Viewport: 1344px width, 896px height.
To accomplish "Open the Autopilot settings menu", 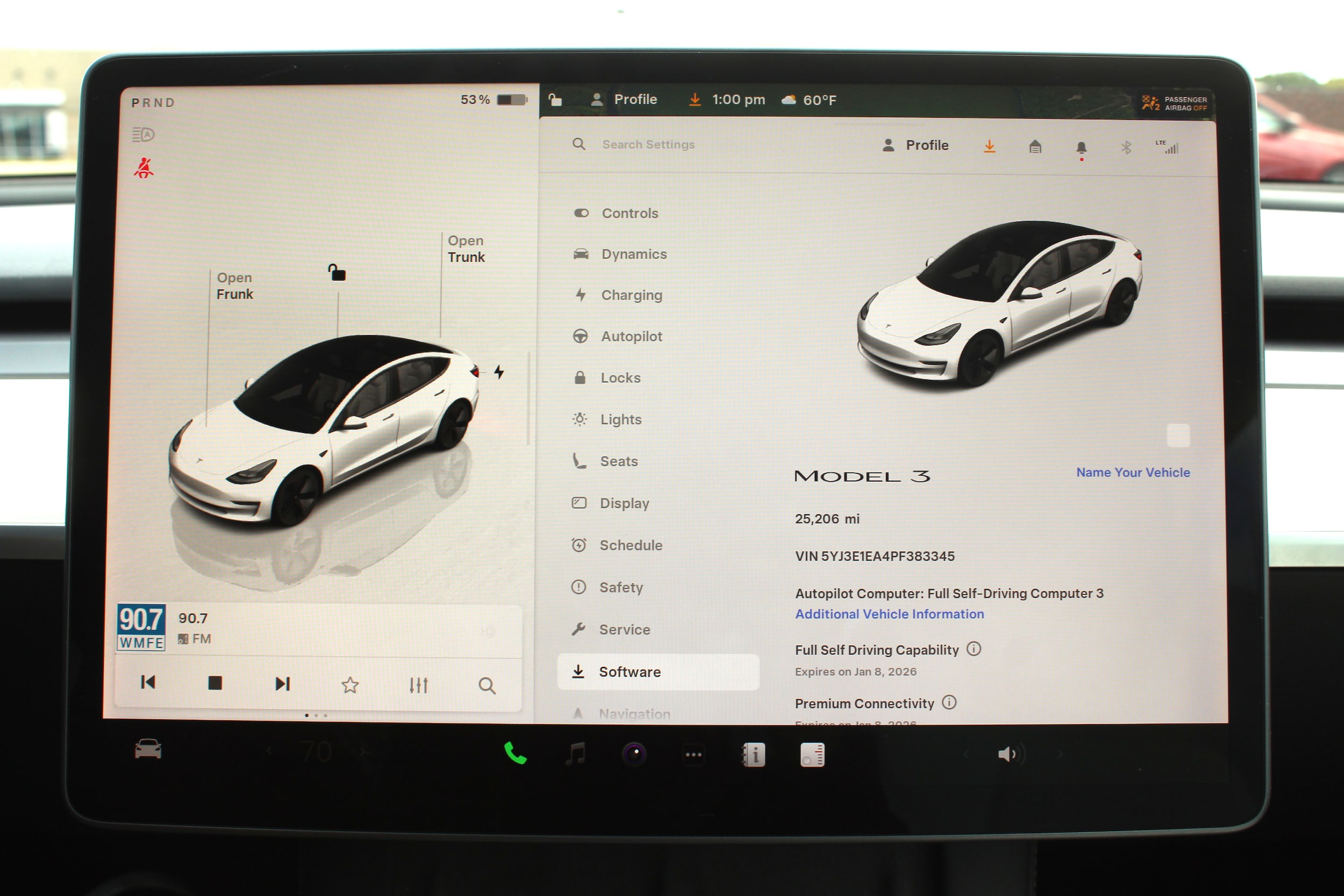I will (631, 336).
